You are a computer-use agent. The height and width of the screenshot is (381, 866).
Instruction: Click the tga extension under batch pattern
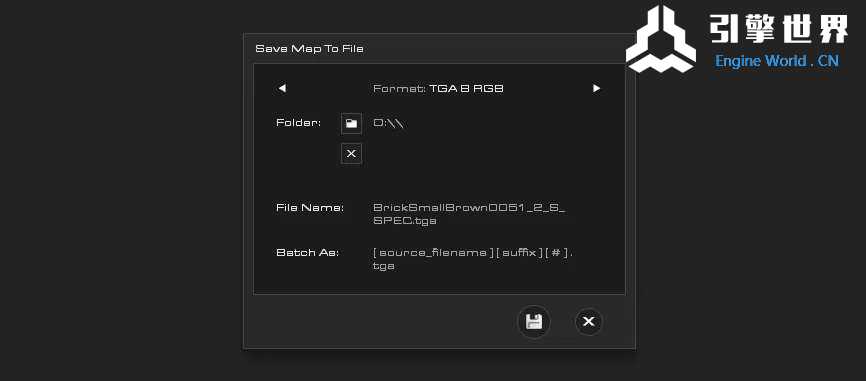[x=384, y=266]
